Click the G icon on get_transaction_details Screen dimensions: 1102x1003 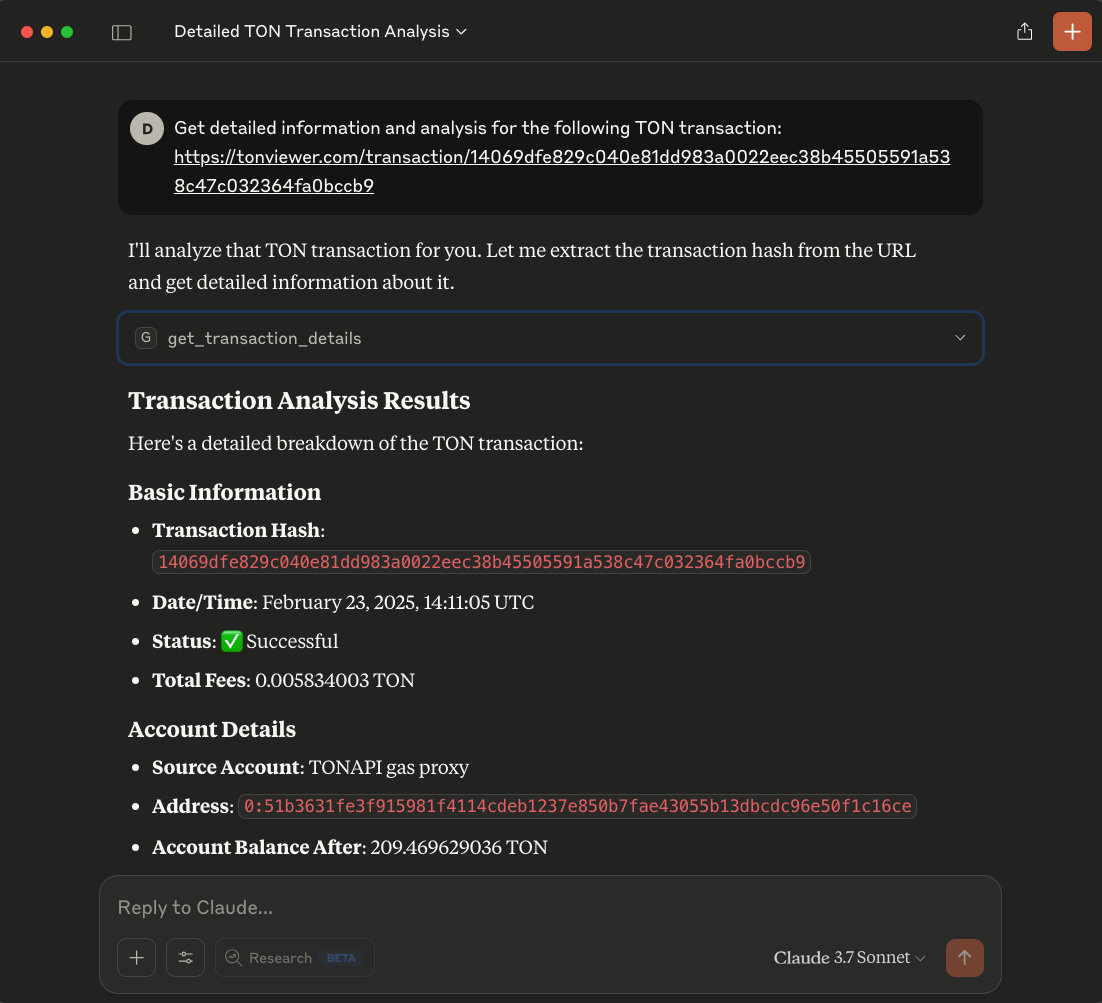(146, 337)
